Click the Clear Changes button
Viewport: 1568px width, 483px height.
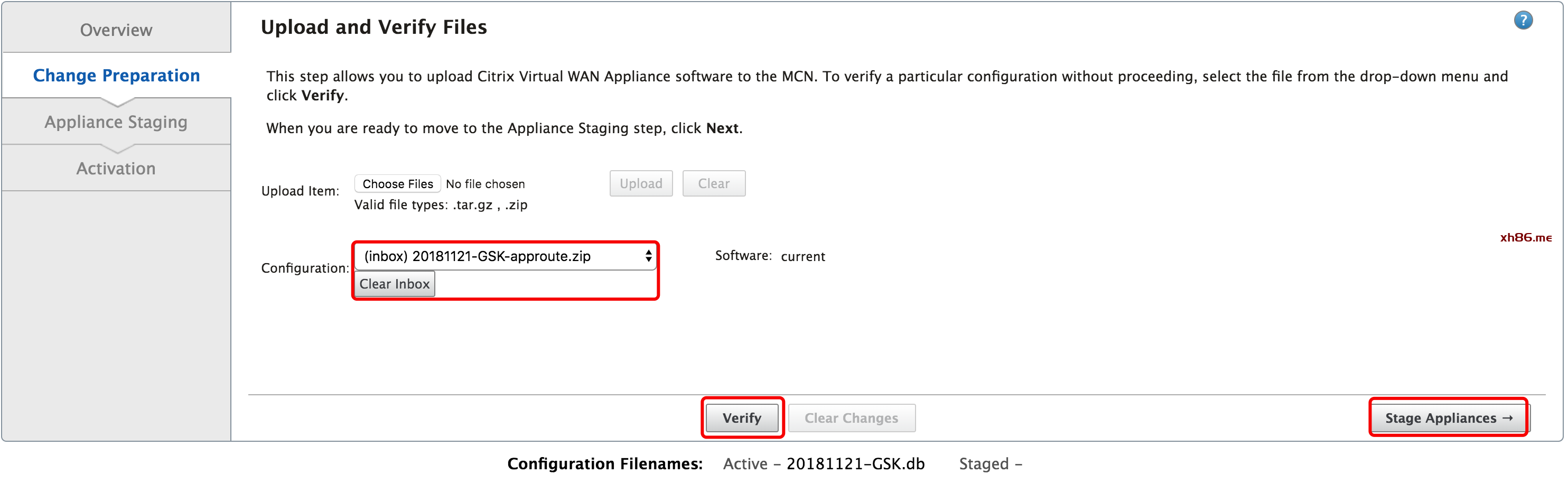tap(851, 418)
